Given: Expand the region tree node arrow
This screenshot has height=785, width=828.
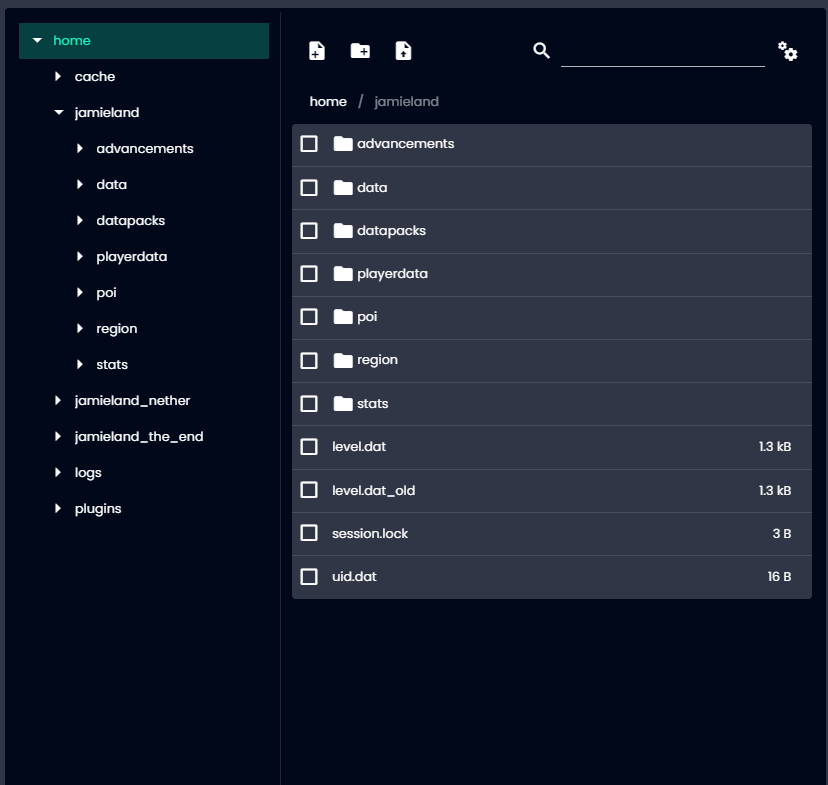Looking at the screenshot, I should click(80, 328).
